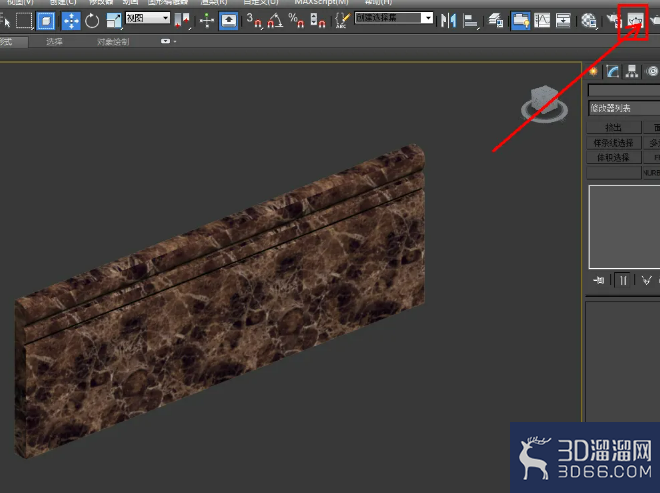This screenshot has height=493, width=660.
Task: Activate the Select and Rotate tool
Action: (92, 20)
